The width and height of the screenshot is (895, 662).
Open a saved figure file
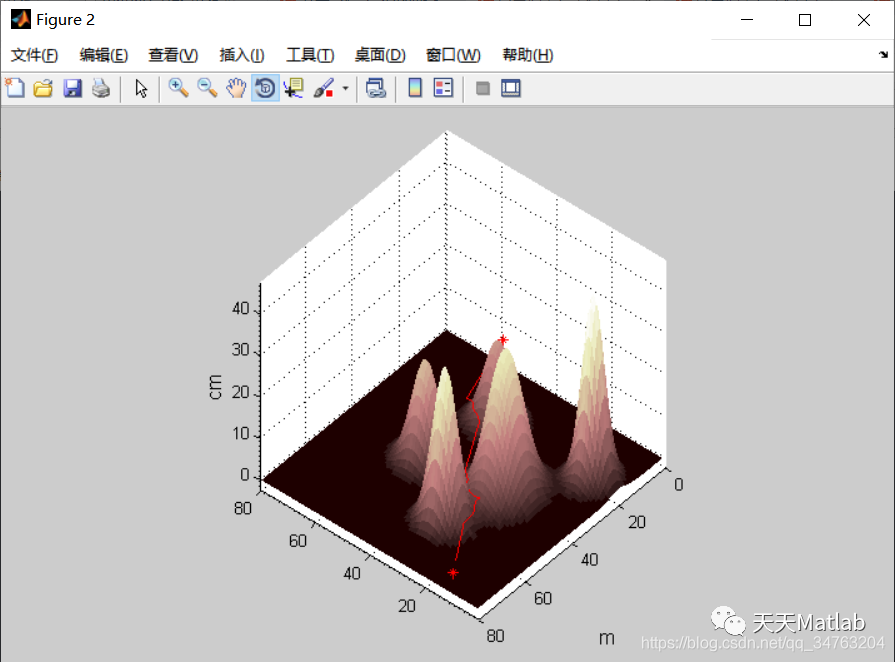43,88
